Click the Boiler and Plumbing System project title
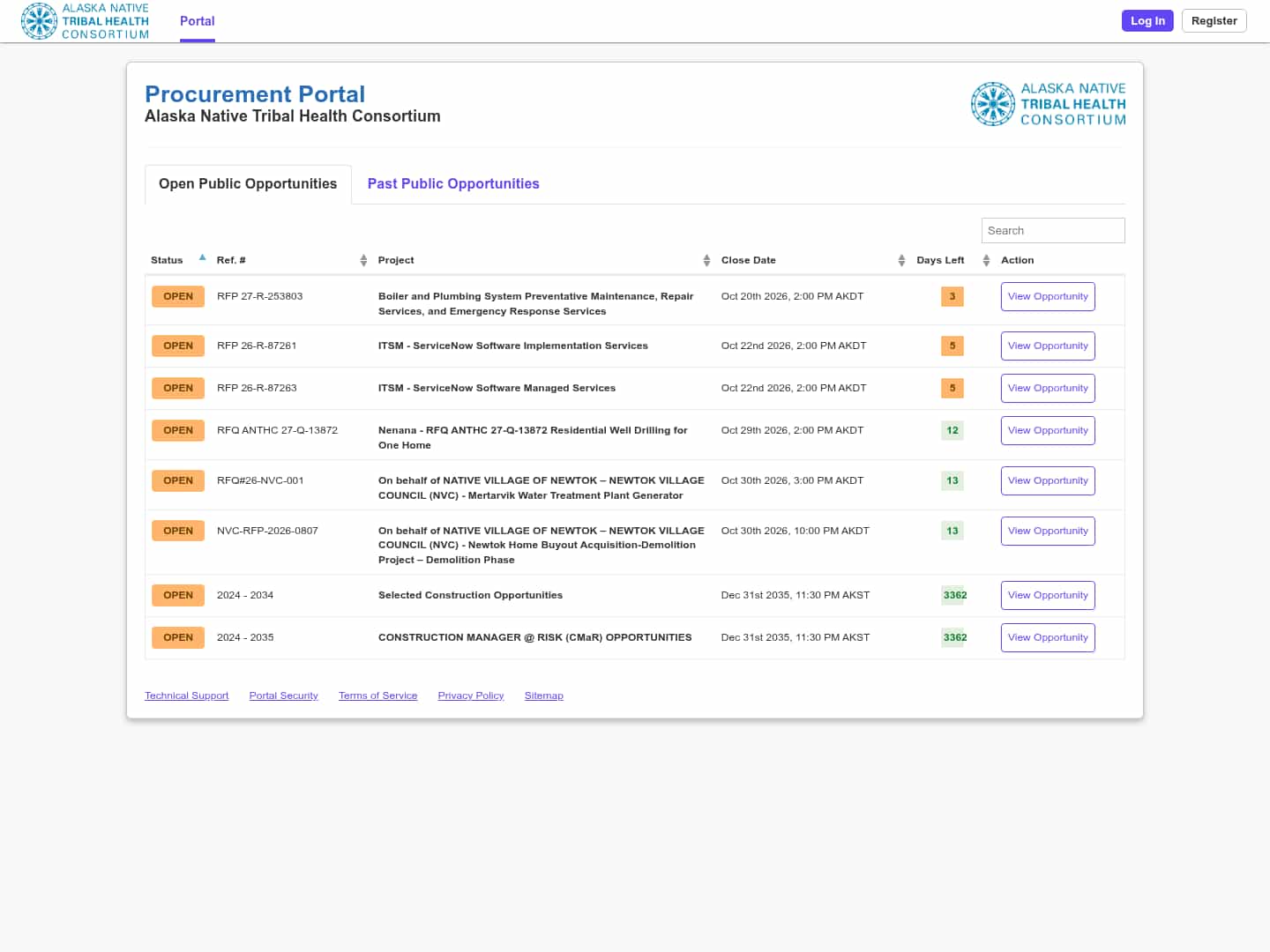This screenshot has width=1270, height=952. click(536, 303)
